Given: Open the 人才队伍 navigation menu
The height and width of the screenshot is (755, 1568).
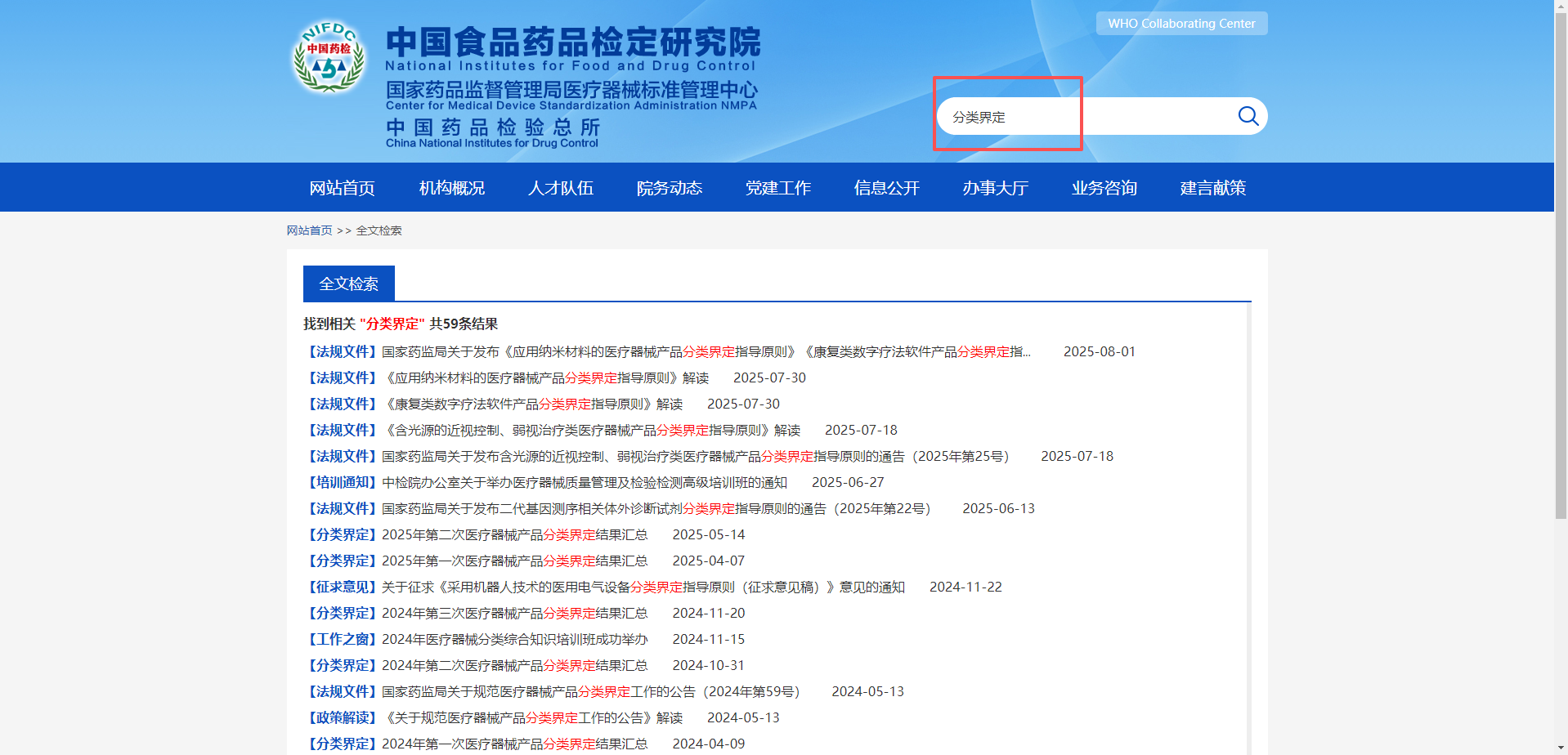Looking at the screenshot, I should pyautogui.click(x=560, y=188).
